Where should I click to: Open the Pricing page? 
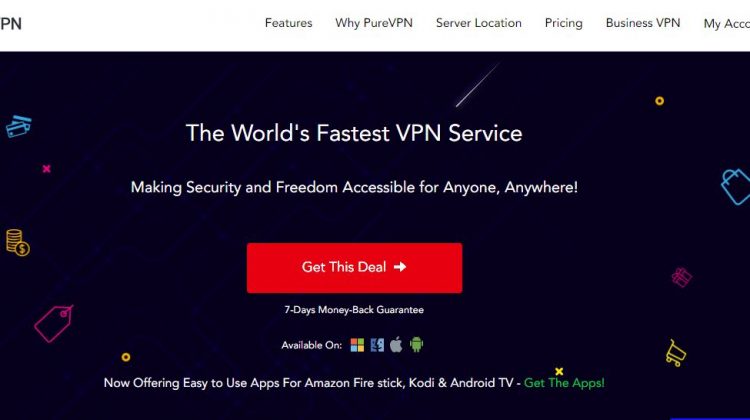point(563,23)
